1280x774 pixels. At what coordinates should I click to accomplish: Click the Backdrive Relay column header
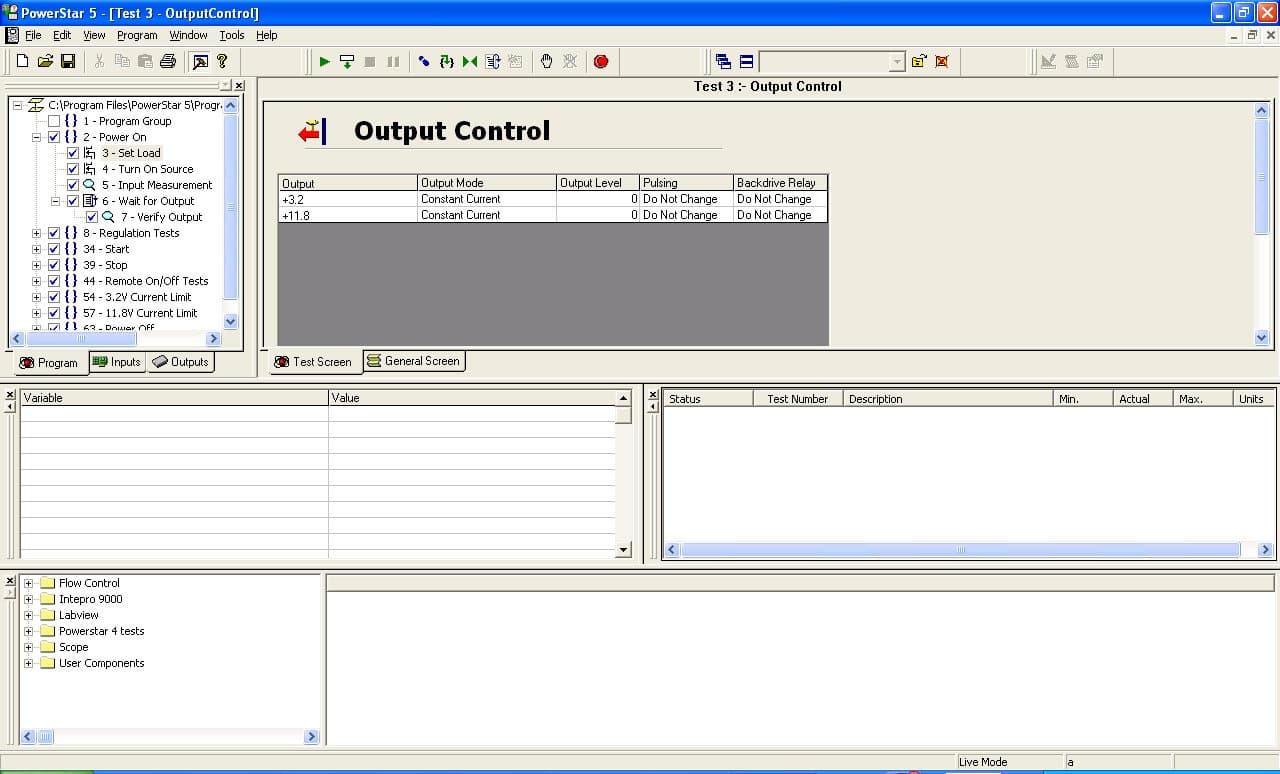[780, 183]
